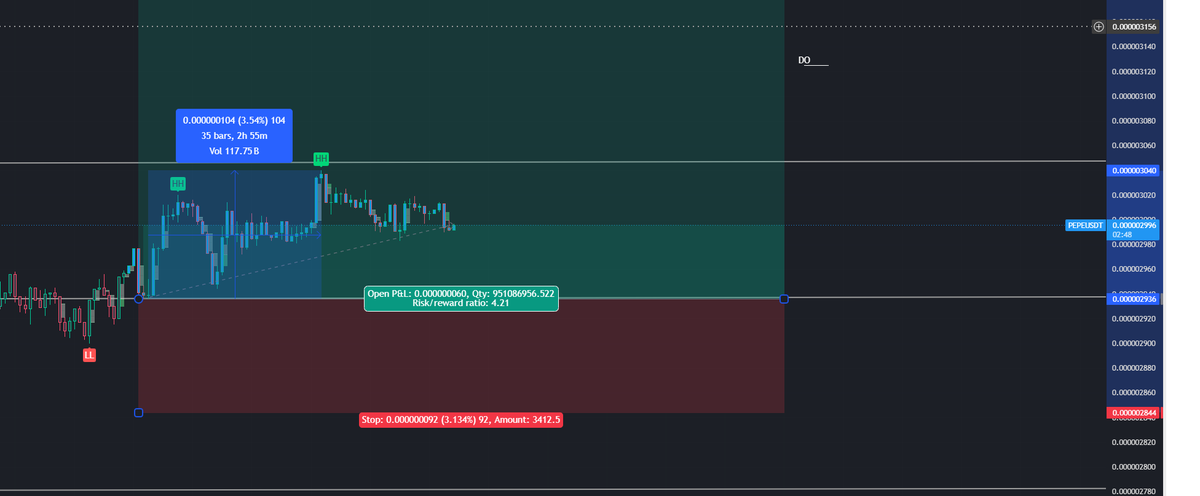This screenshot has height=496, width=1200.
Task: Click the 0.000002780 price scale value
Action: pyautogui.click(x=1134, y=491)
